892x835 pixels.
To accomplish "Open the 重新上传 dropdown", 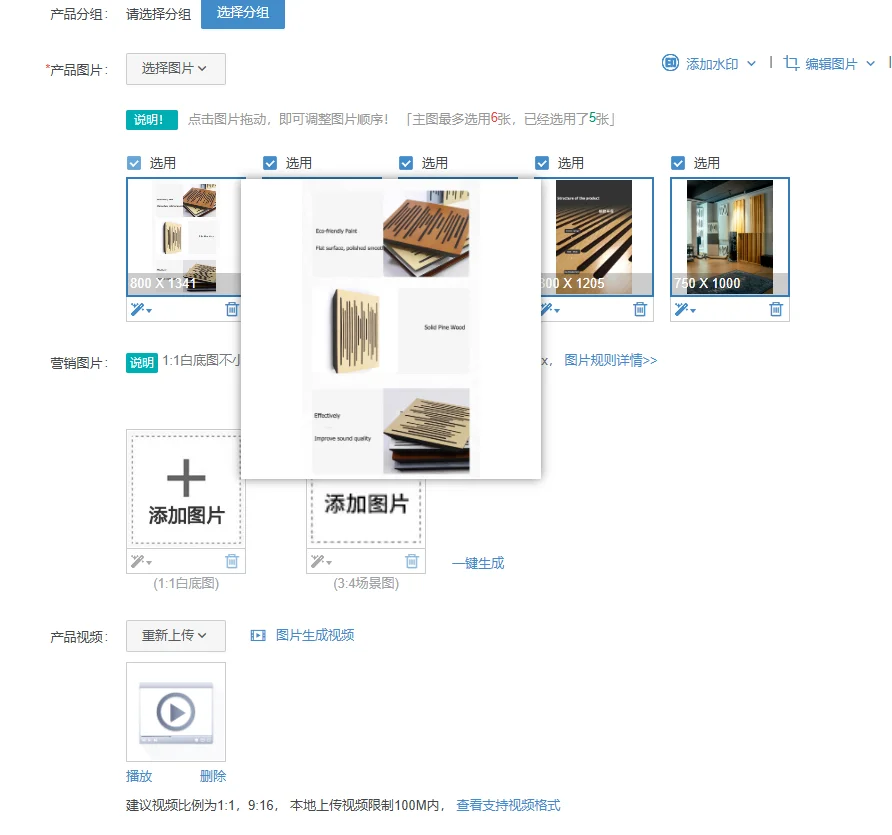I will click(176, 635).
